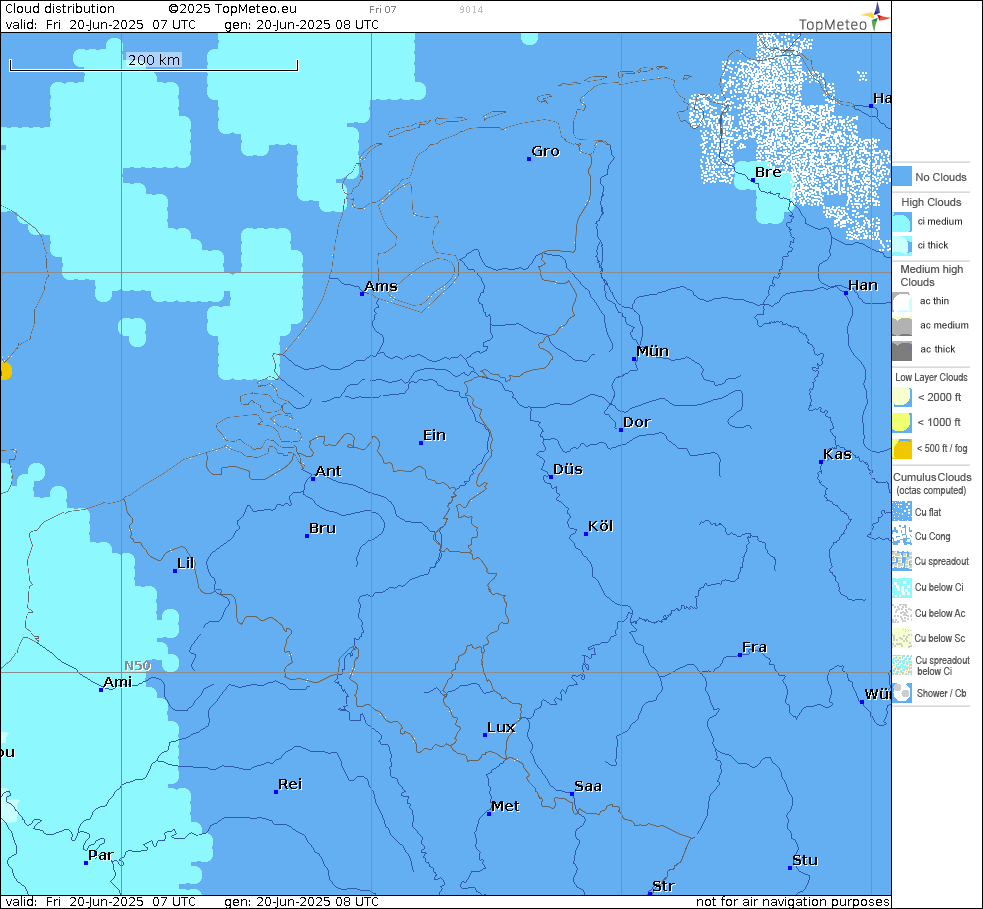Click the Han city label

tap(863, 285)
